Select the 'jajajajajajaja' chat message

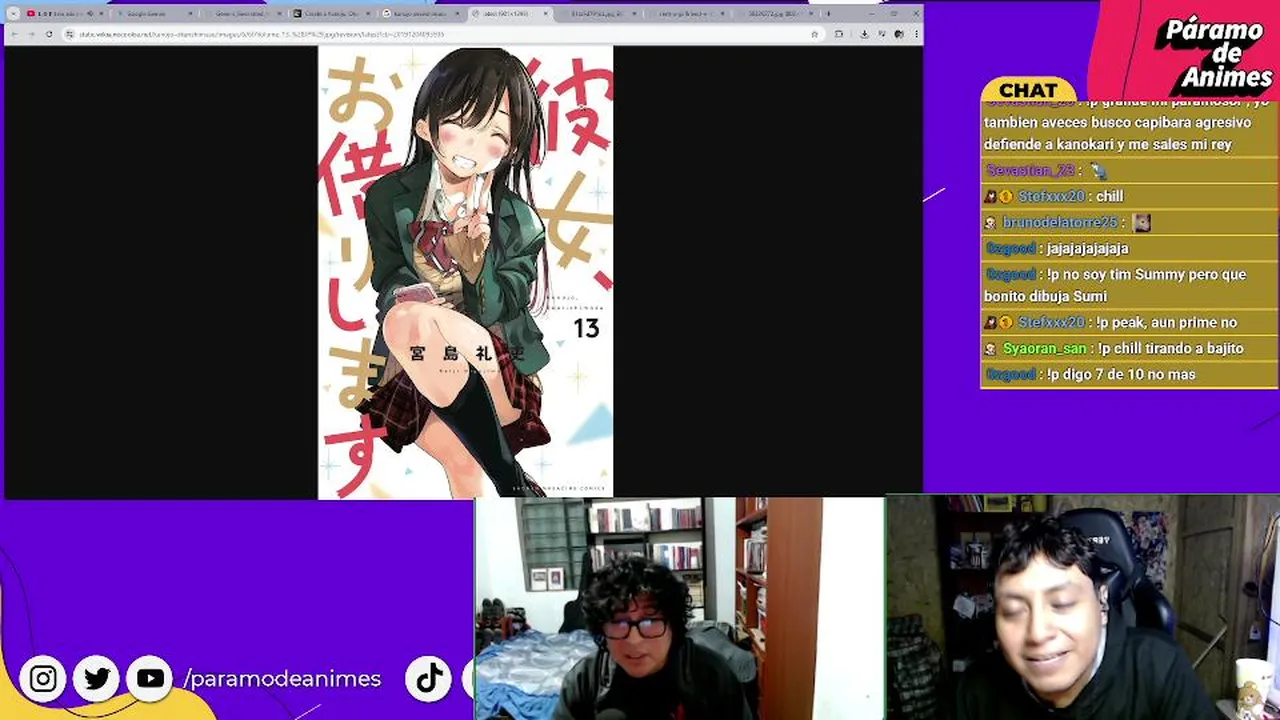point(1087,248)
